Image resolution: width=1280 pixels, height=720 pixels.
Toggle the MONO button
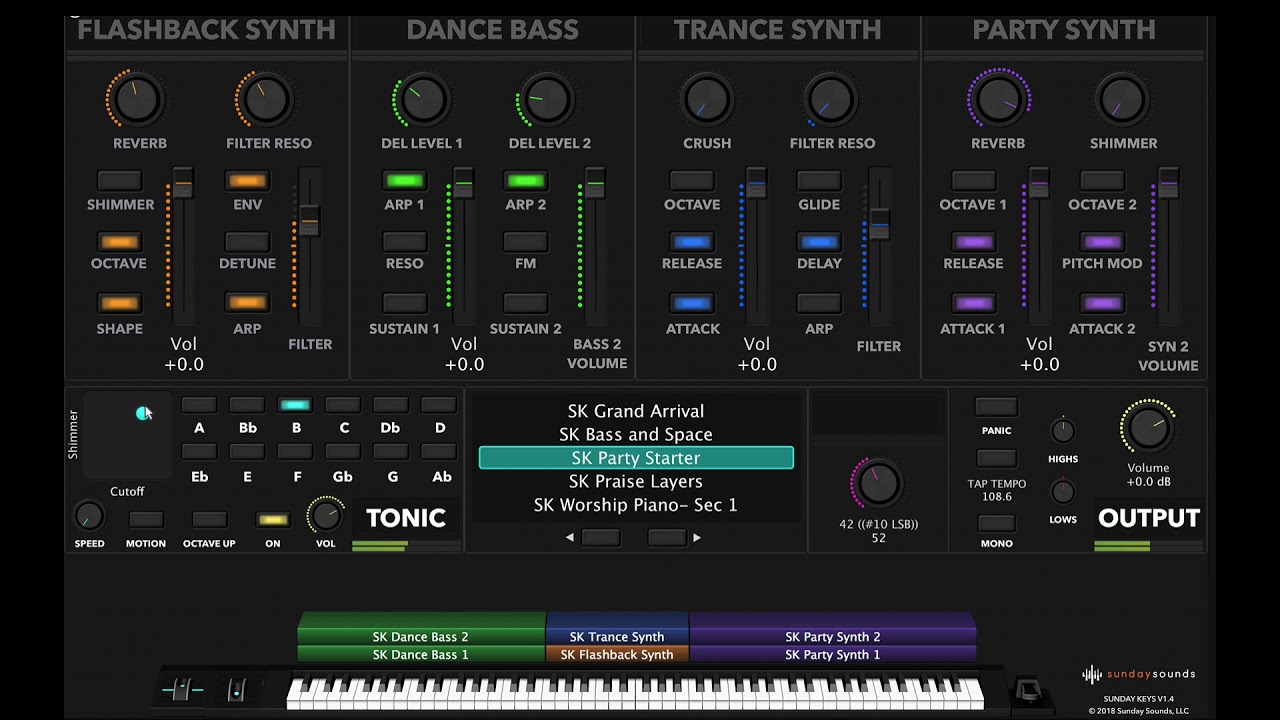coord(996,523)
